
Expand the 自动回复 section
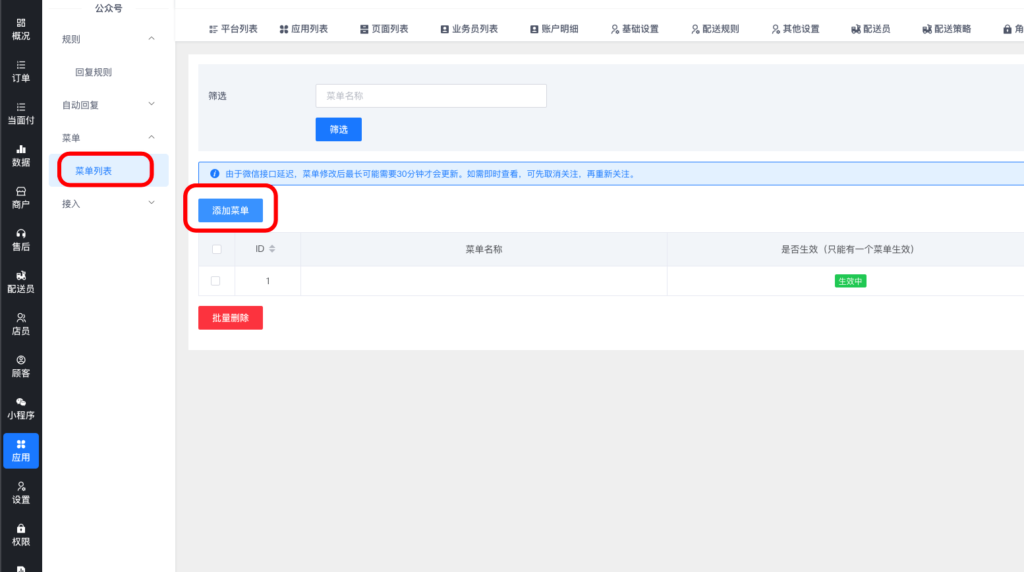[x=151, y=104]
